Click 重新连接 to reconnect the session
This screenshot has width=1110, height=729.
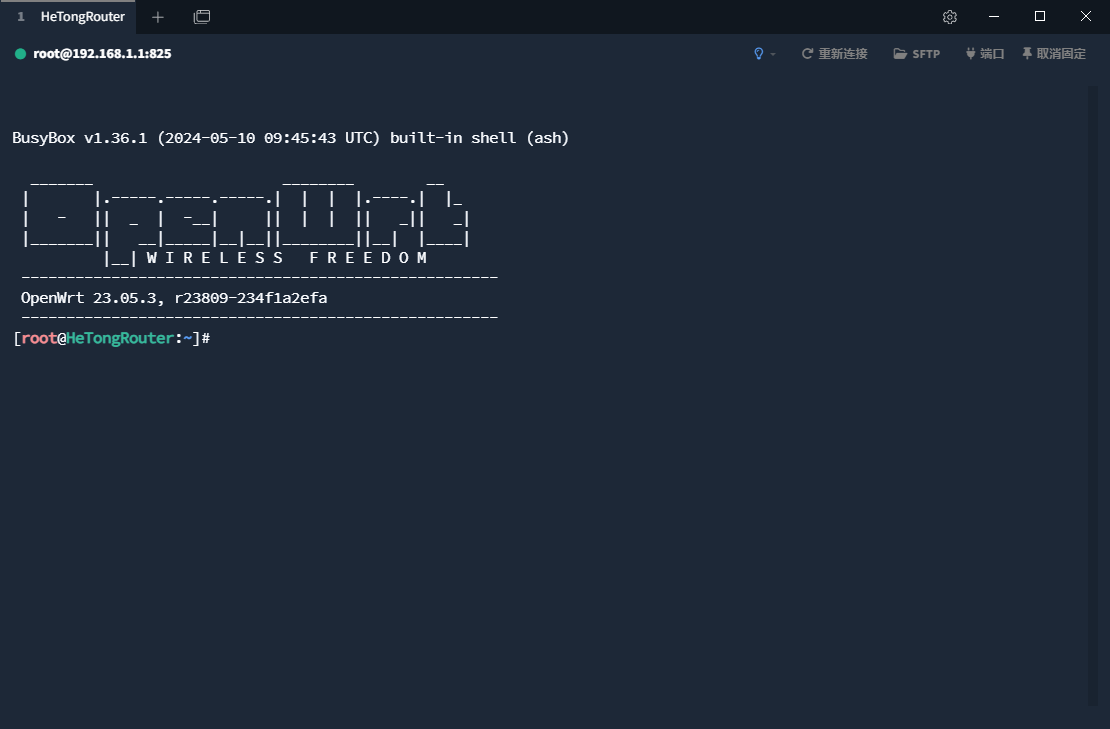(x=835, y=54)
